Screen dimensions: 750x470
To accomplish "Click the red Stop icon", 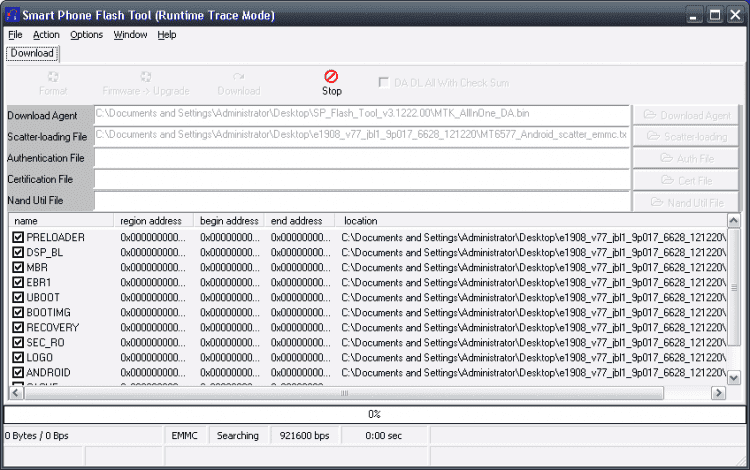I will [x=331, y=77].
